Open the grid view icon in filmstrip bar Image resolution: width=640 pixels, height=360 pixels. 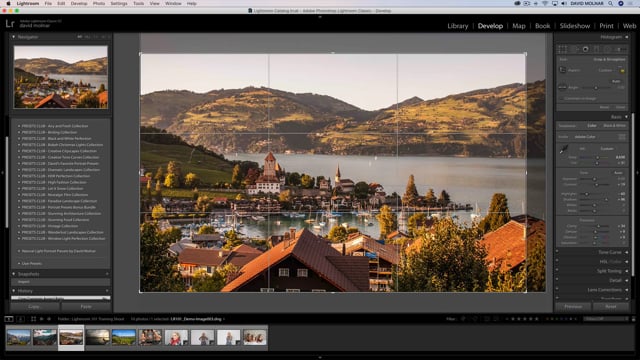tap(33, 319)
